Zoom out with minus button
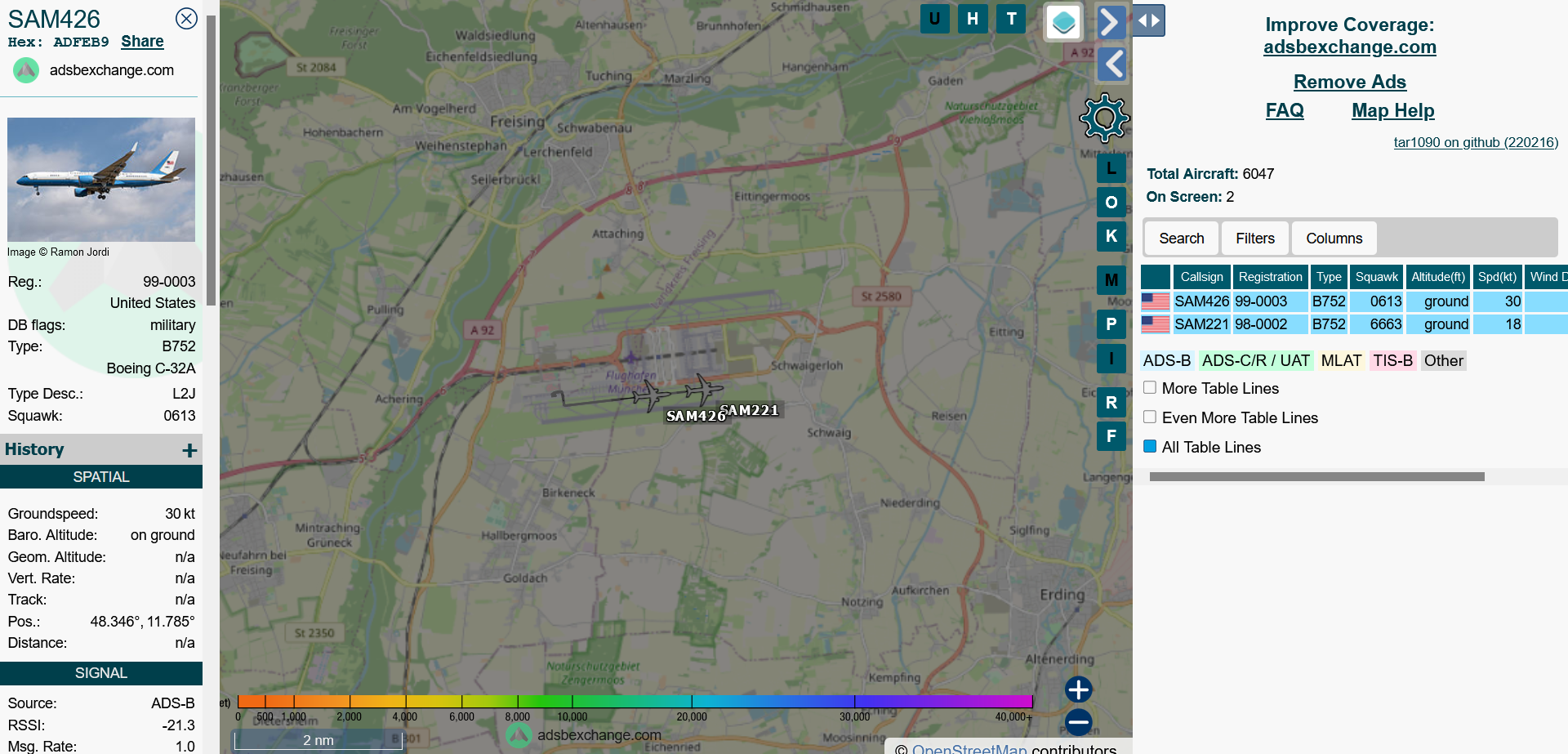 (x=1078, y=722)
